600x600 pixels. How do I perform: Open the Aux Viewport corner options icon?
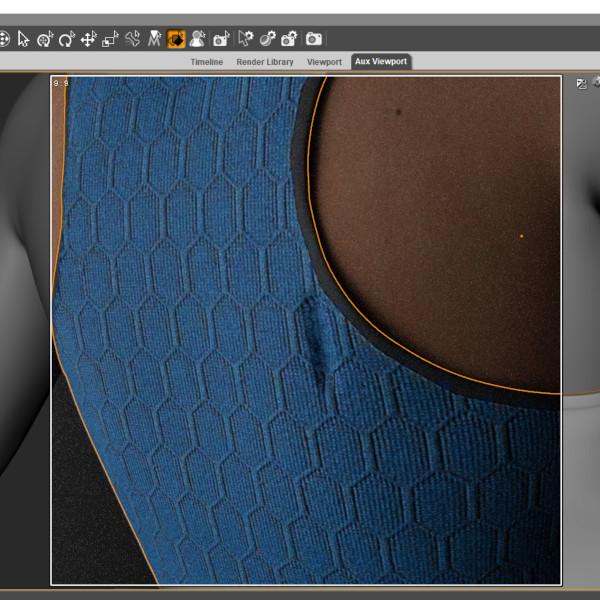pos(582,84)
